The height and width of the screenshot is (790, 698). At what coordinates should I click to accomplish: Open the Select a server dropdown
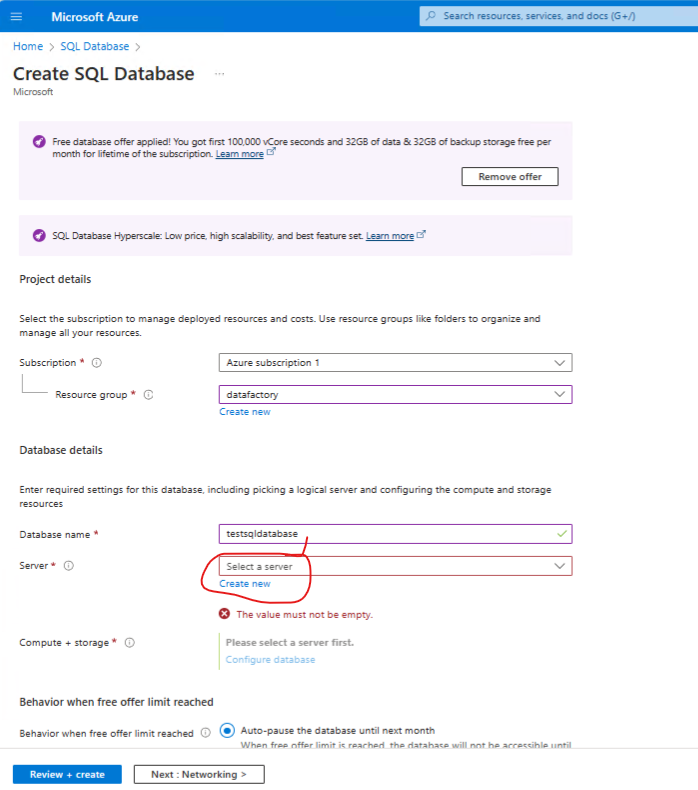[396, 566]
